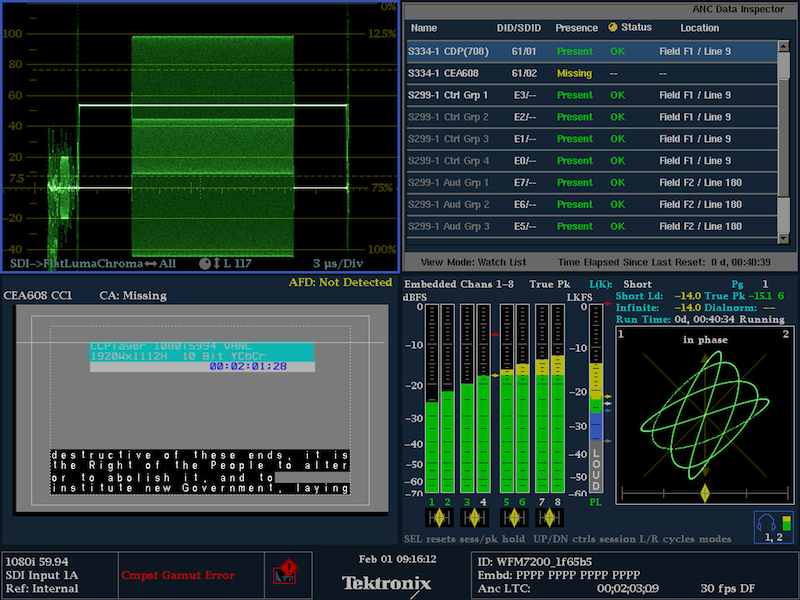Click the Location column header
This screenshot has height=600, width=800.
(700, 28)
